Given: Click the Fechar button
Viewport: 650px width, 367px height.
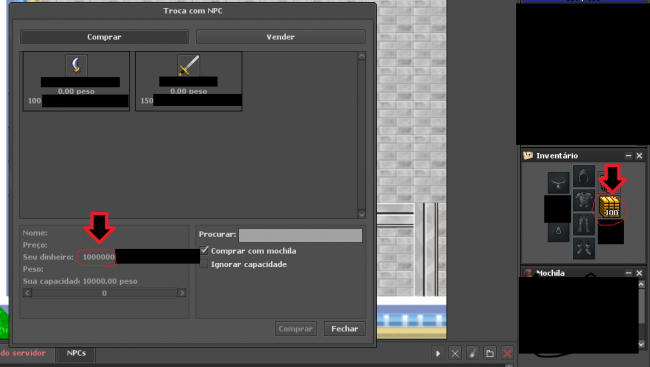Looking at the screenshot, I should pyautogui.click(x=344, y=328).
